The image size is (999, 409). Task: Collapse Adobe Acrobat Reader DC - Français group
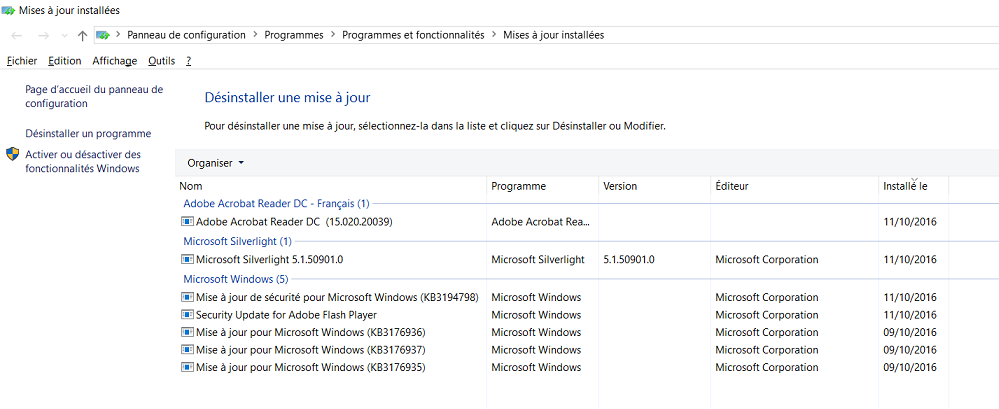tap(277, 204)
